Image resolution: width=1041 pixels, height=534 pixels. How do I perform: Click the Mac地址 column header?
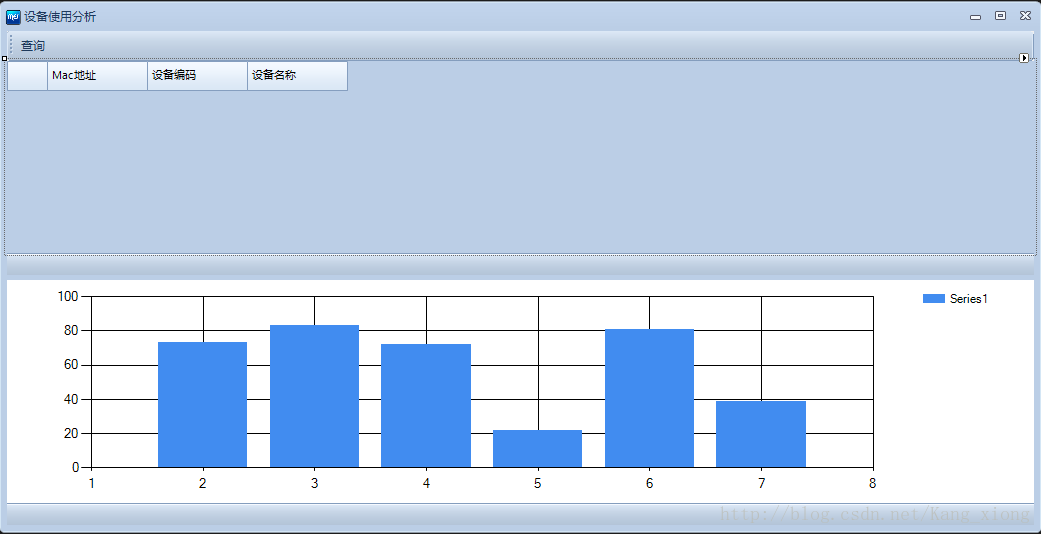click(x=98, y=76)
